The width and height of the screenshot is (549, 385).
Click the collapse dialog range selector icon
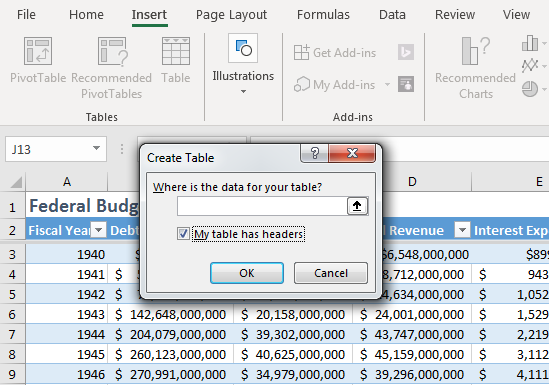pyautogui.click(x=357, y=206)
